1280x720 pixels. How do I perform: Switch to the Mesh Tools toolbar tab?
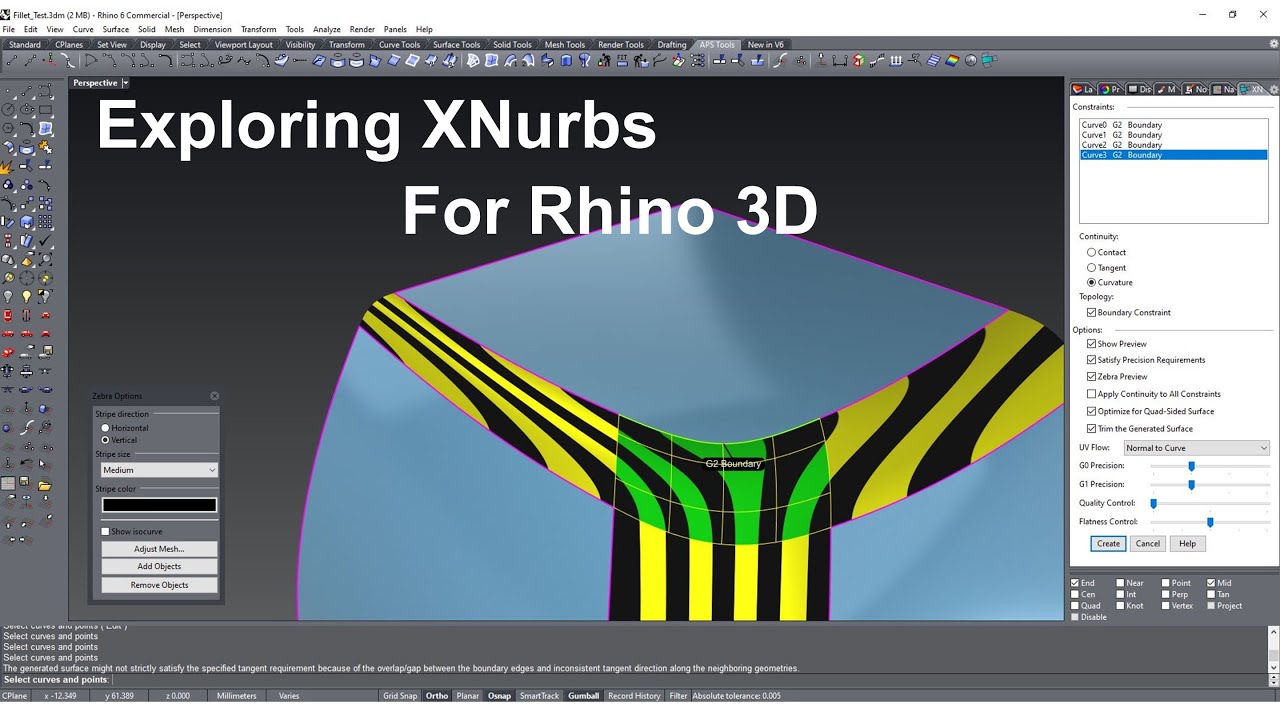565,44
